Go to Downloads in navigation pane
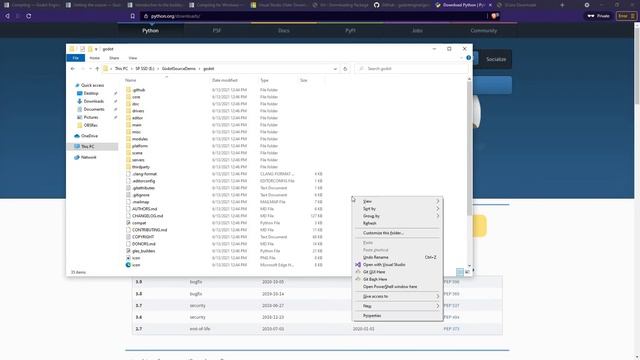The height and width of the screenshot is (360, 640). (x=93, y=101)
